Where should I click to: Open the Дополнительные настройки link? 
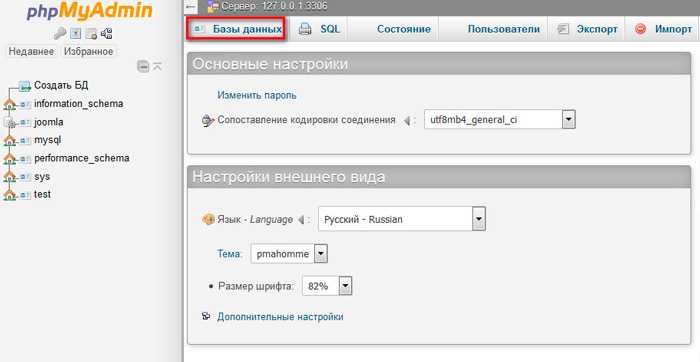pos(280,317)
